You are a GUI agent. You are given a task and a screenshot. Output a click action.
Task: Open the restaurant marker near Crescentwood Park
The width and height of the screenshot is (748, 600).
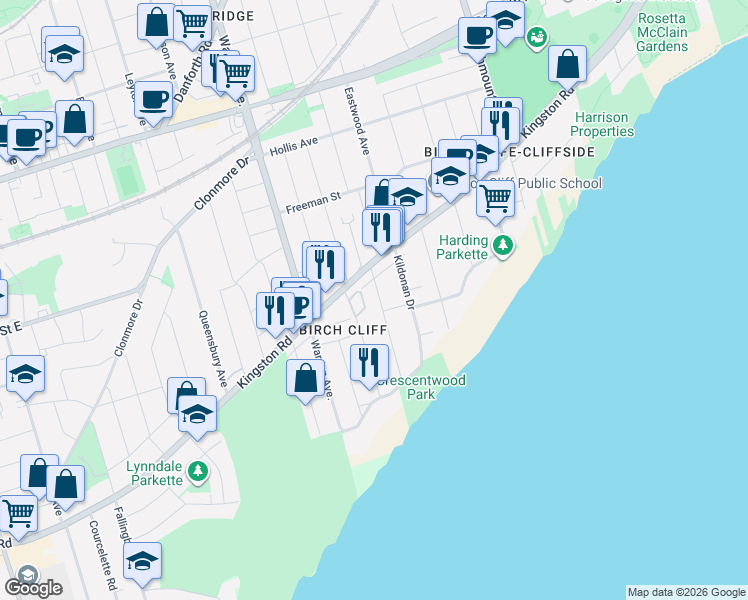[x=369, y=363]
